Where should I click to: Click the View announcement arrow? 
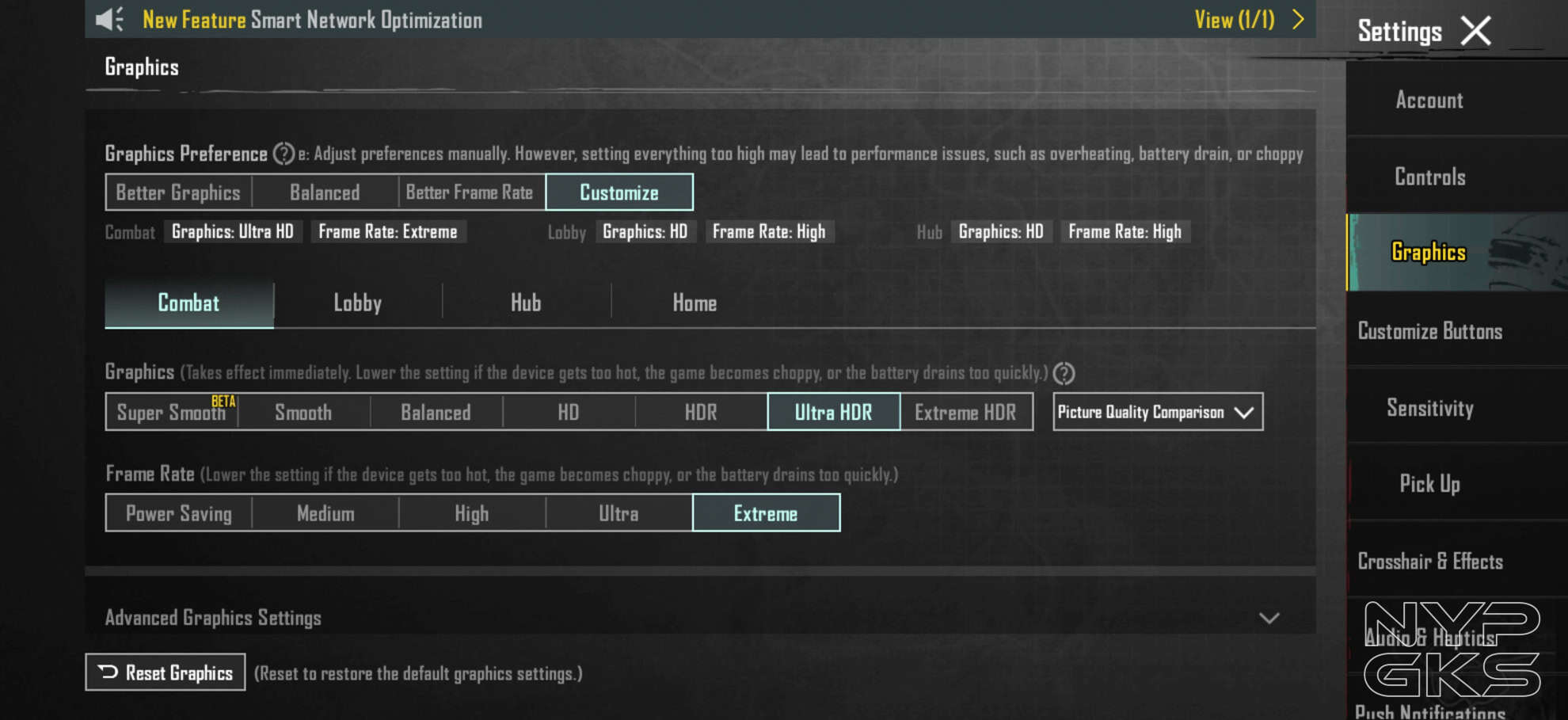[x=1298, y=20]
